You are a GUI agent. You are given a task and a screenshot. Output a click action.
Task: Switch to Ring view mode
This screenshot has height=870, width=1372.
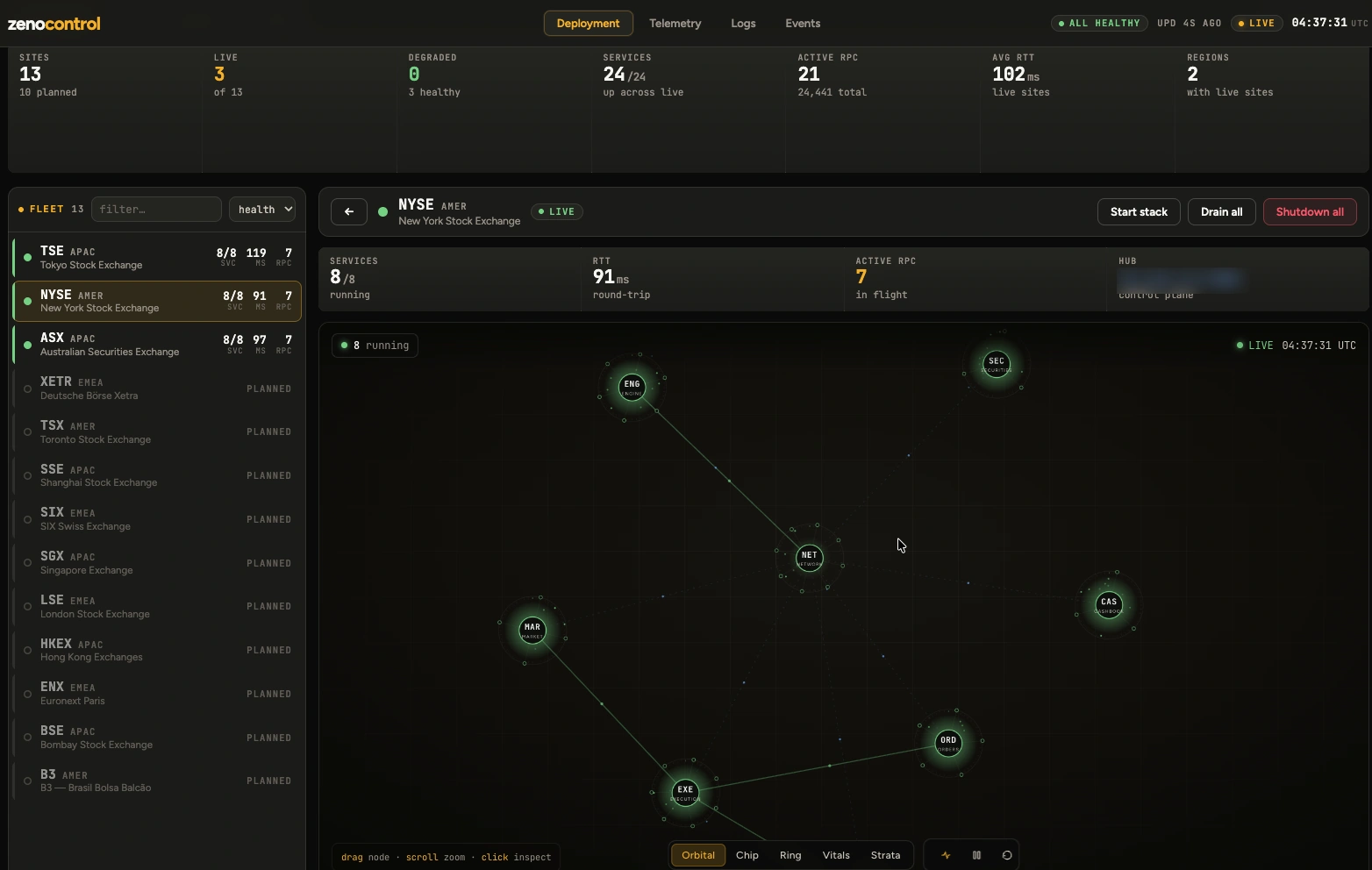(x=790, y=855)
